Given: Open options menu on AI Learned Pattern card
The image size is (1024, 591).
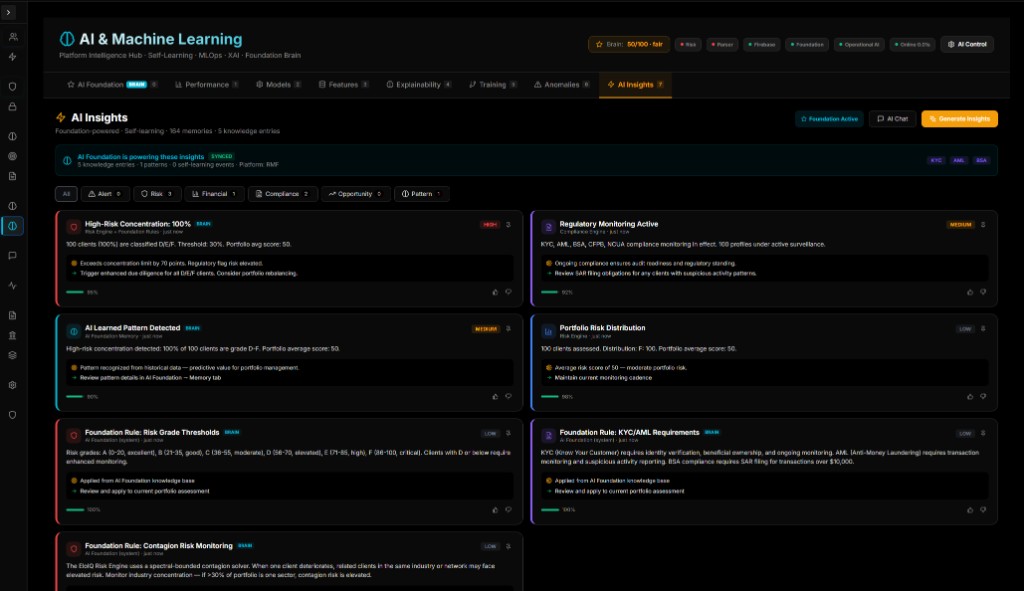Looking at the screenshot, I should coord(508,328).
